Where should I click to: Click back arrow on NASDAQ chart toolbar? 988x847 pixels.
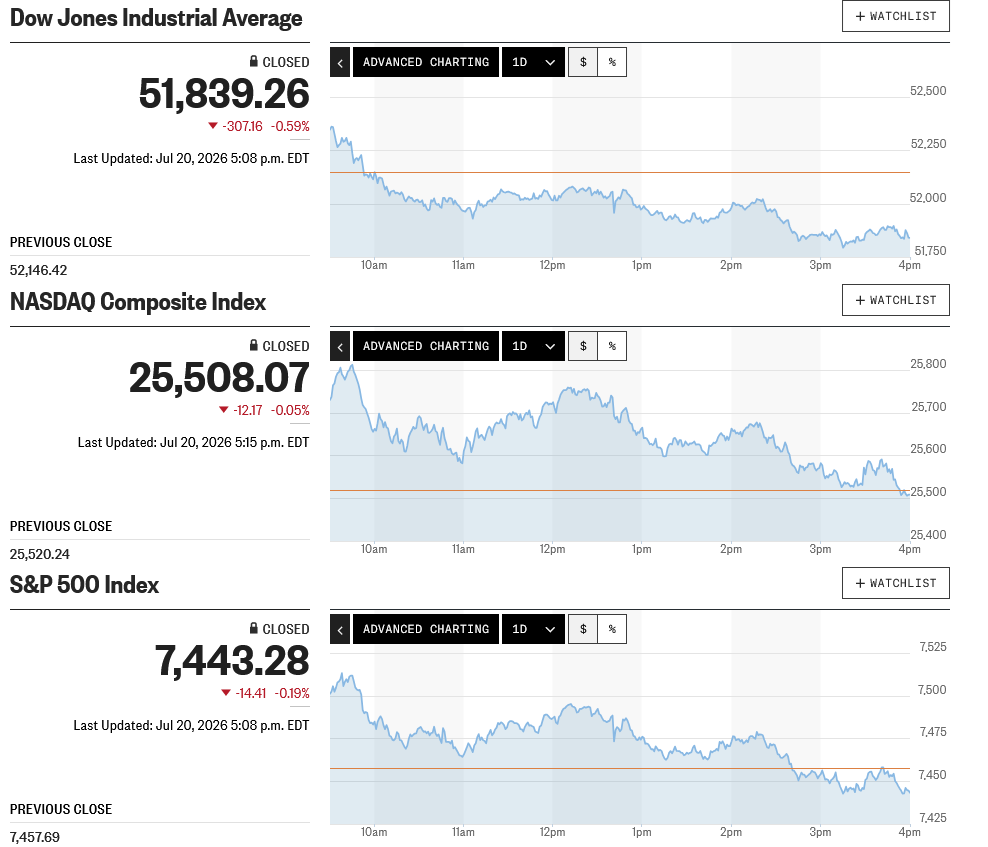click(340, 346)
